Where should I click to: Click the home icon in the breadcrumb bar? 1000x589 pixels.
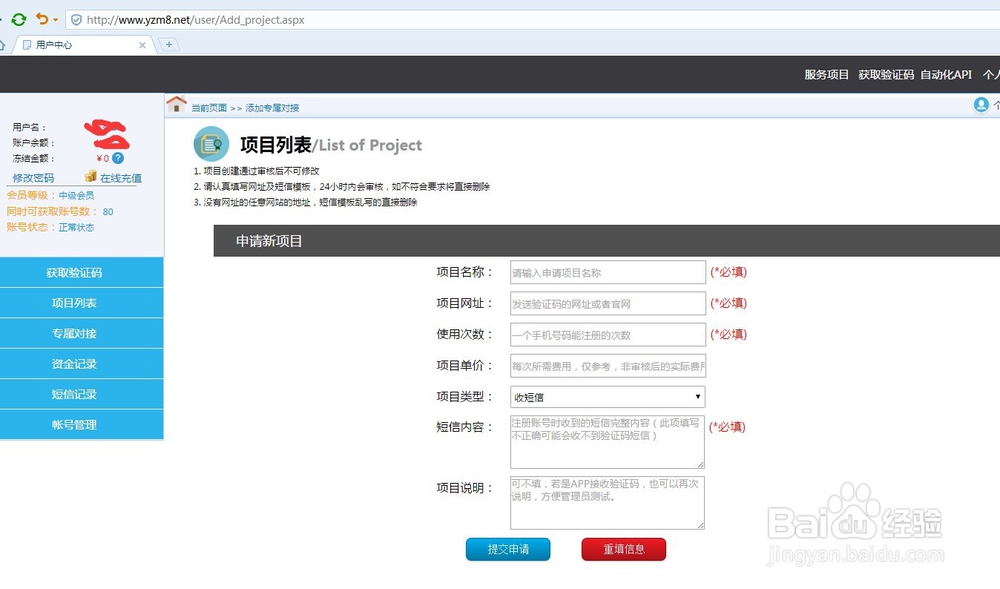tap(177, 105)
